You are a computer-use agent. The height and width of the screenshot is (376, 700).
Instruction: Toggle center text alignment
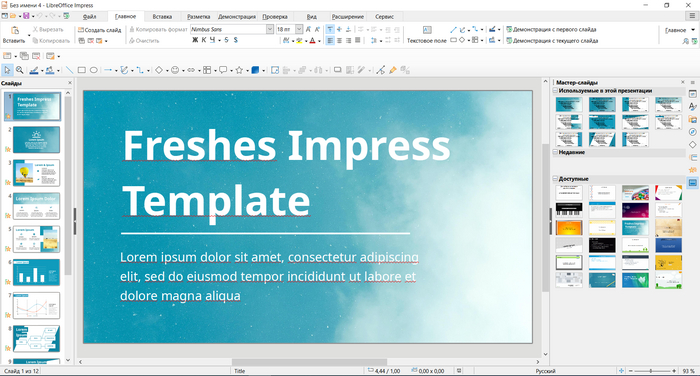coord(339,41)
